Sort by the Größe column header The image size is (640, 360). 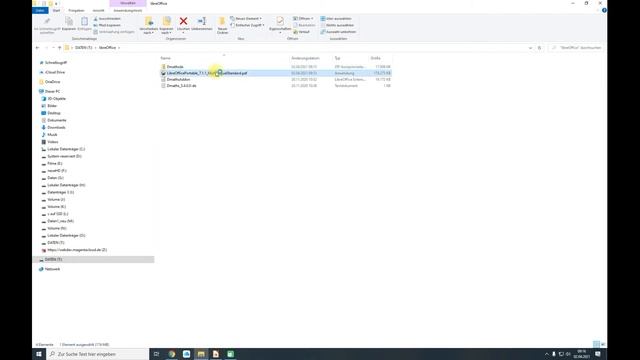click(376, 58)
